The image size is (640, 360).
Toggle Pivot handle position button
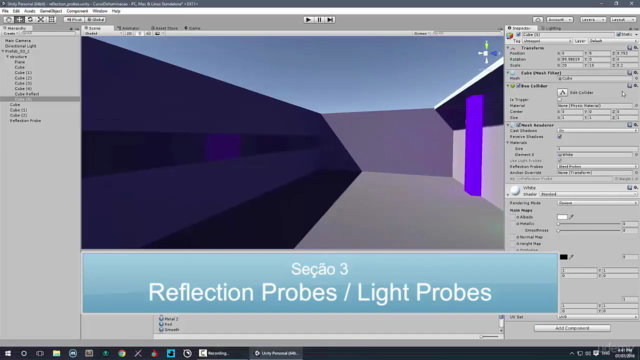(x=74, y=20)
